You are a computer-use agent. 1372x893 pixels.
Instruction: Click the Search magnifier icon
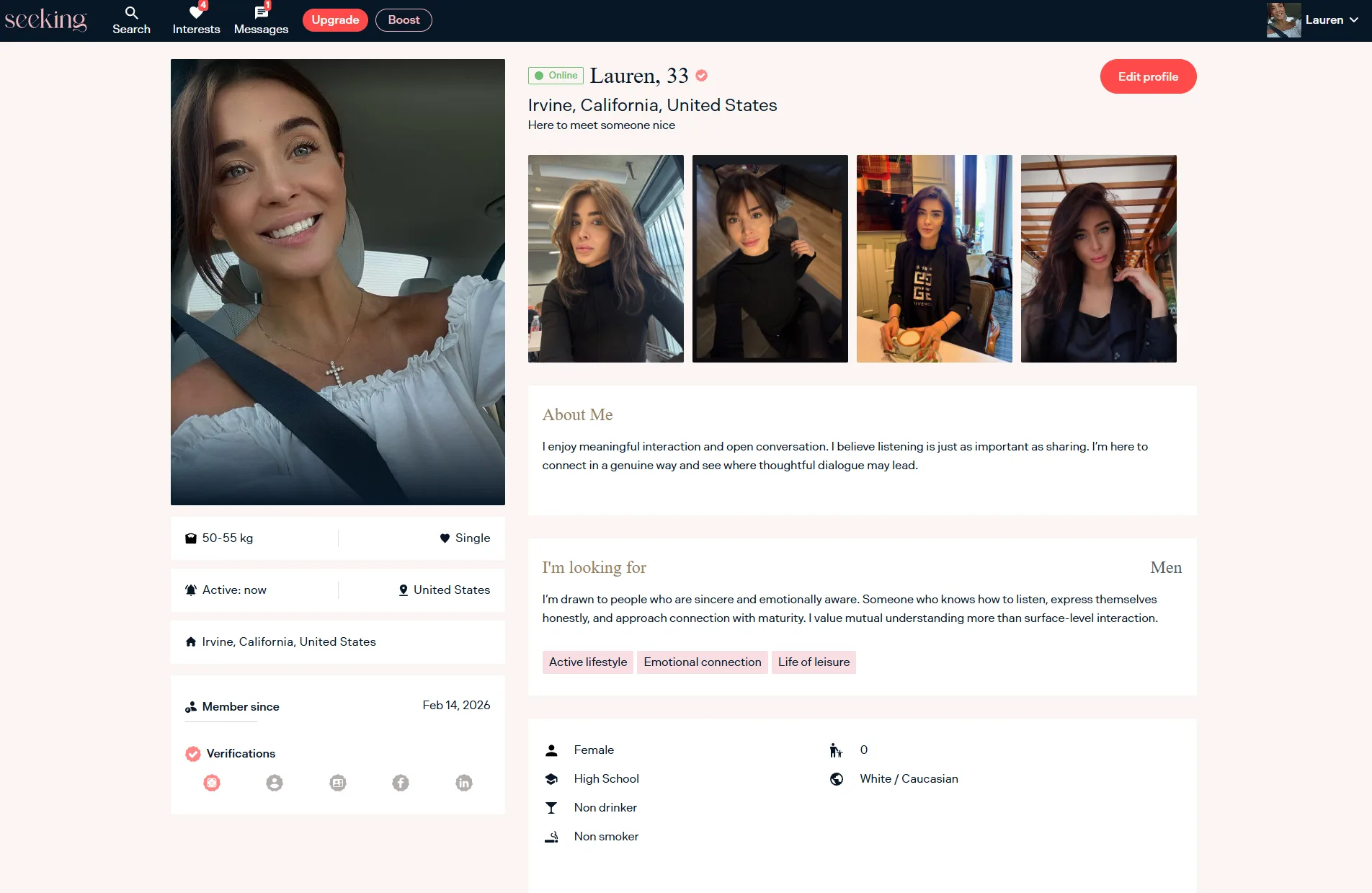pos(131,13)
